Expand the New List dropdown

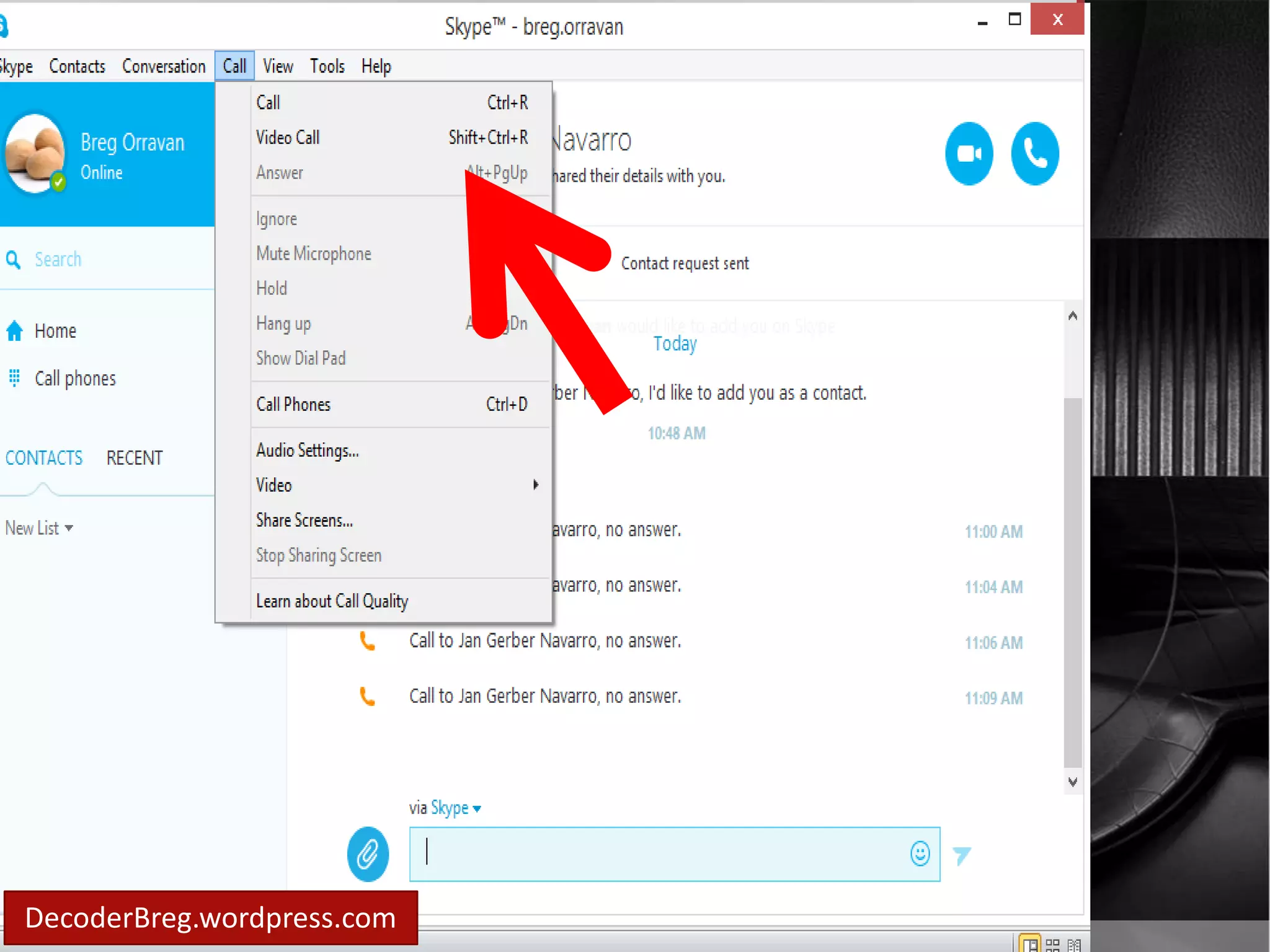(x=39, y=528)
